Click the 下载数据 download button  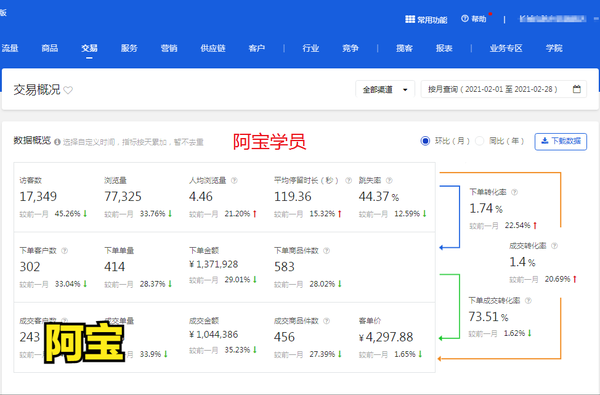point(561,141)
